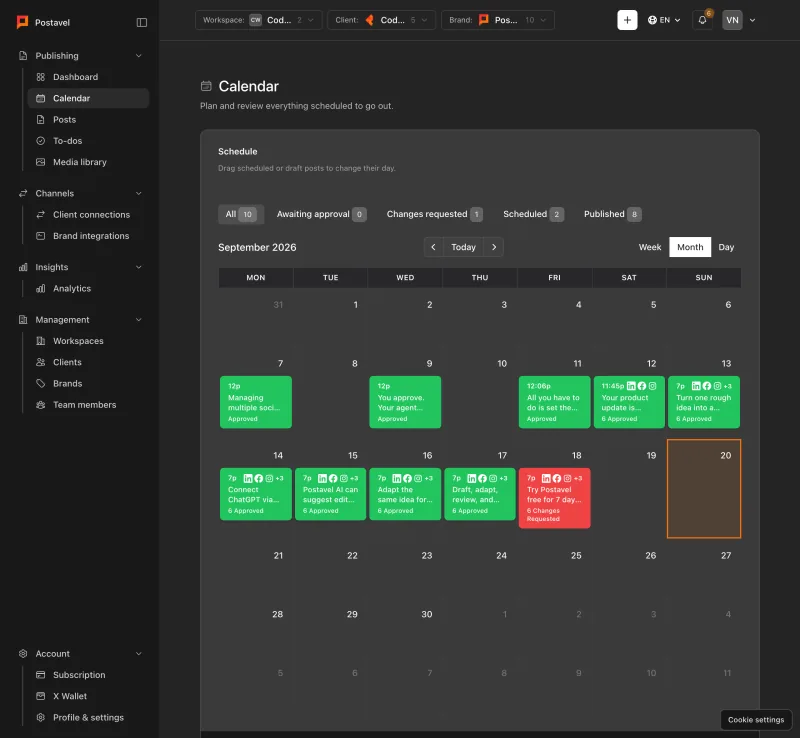Select the Awaiting approval filter
The width and height of the screenshot is (800, 738).
click(x=321, y=214)
